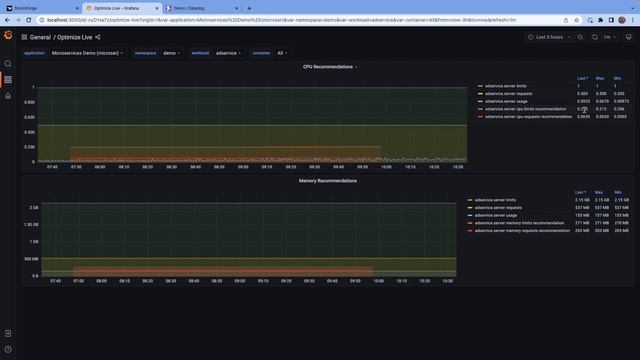640x360 pixels.
Task: Zoom out the time range
Action: point(580,37)
